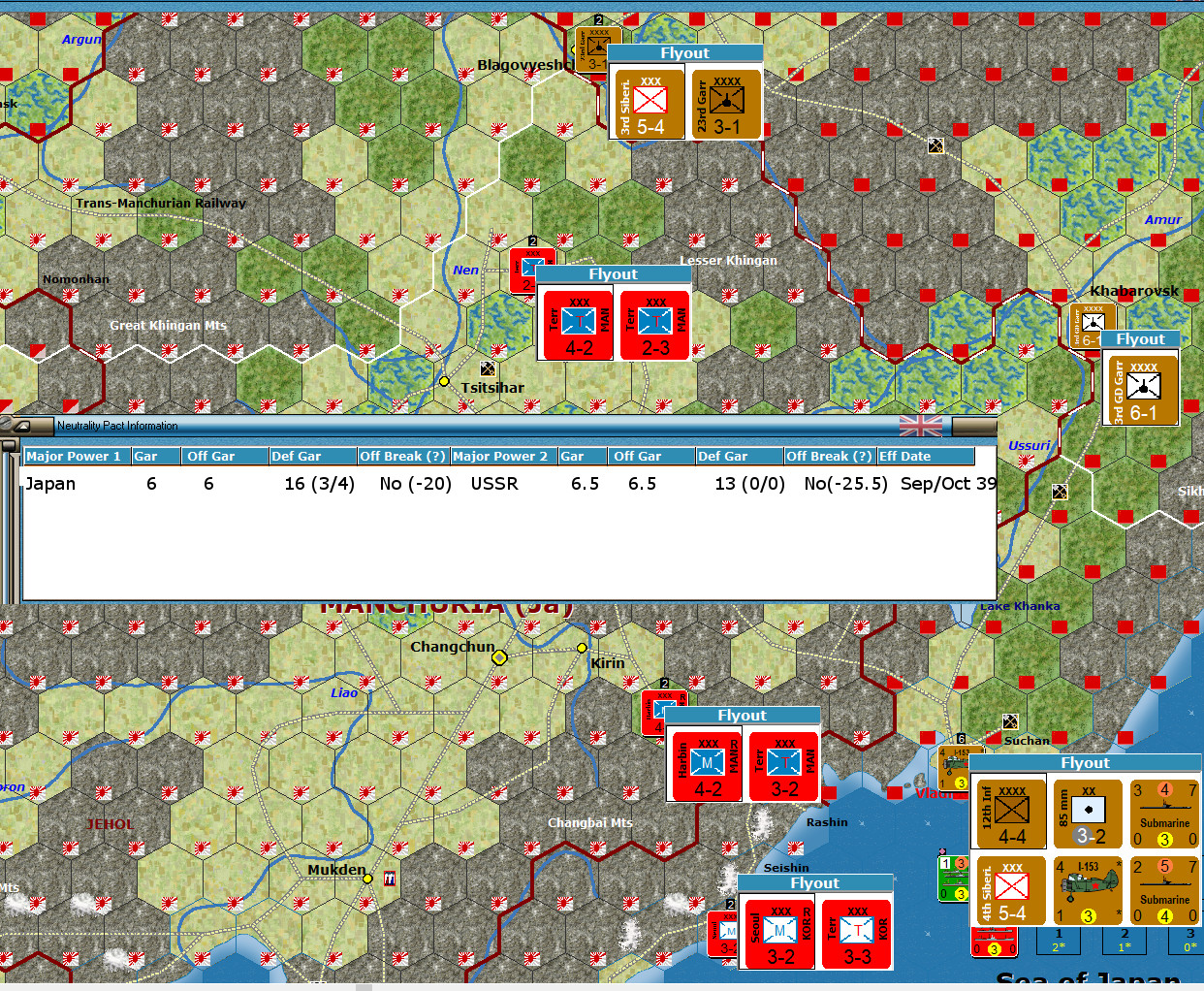
Task: Click the button right of the UK flag
Action: coord(973,426)
